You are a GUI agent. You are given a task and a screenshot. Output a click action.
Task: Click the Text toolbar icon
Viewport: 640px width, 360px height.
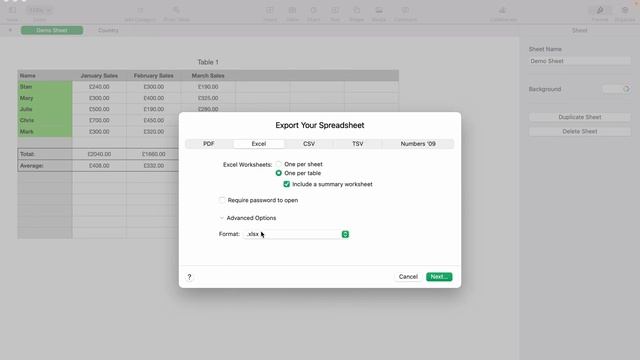335,10
